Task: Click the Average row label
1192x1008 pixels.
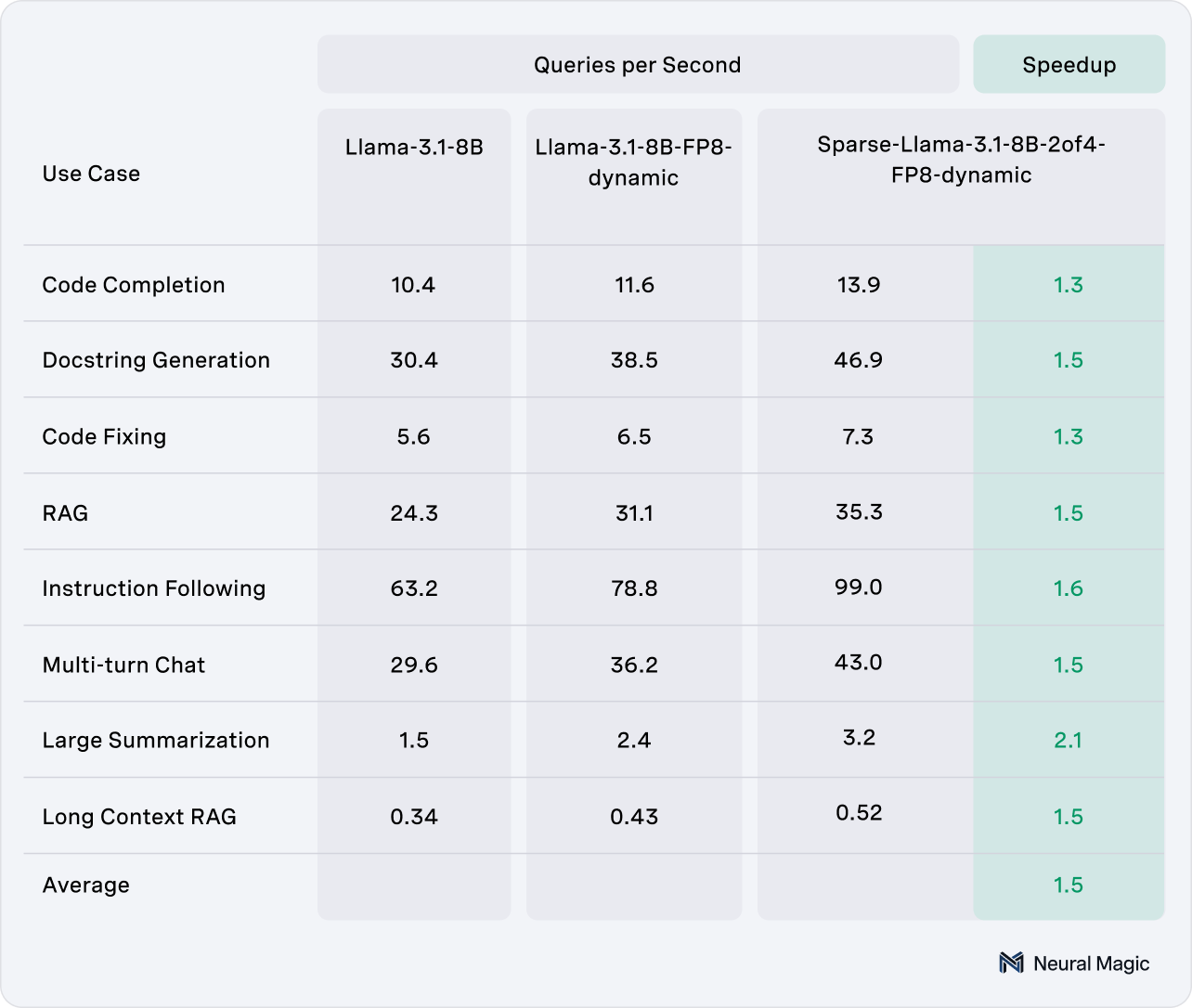Action: point(85,885)
